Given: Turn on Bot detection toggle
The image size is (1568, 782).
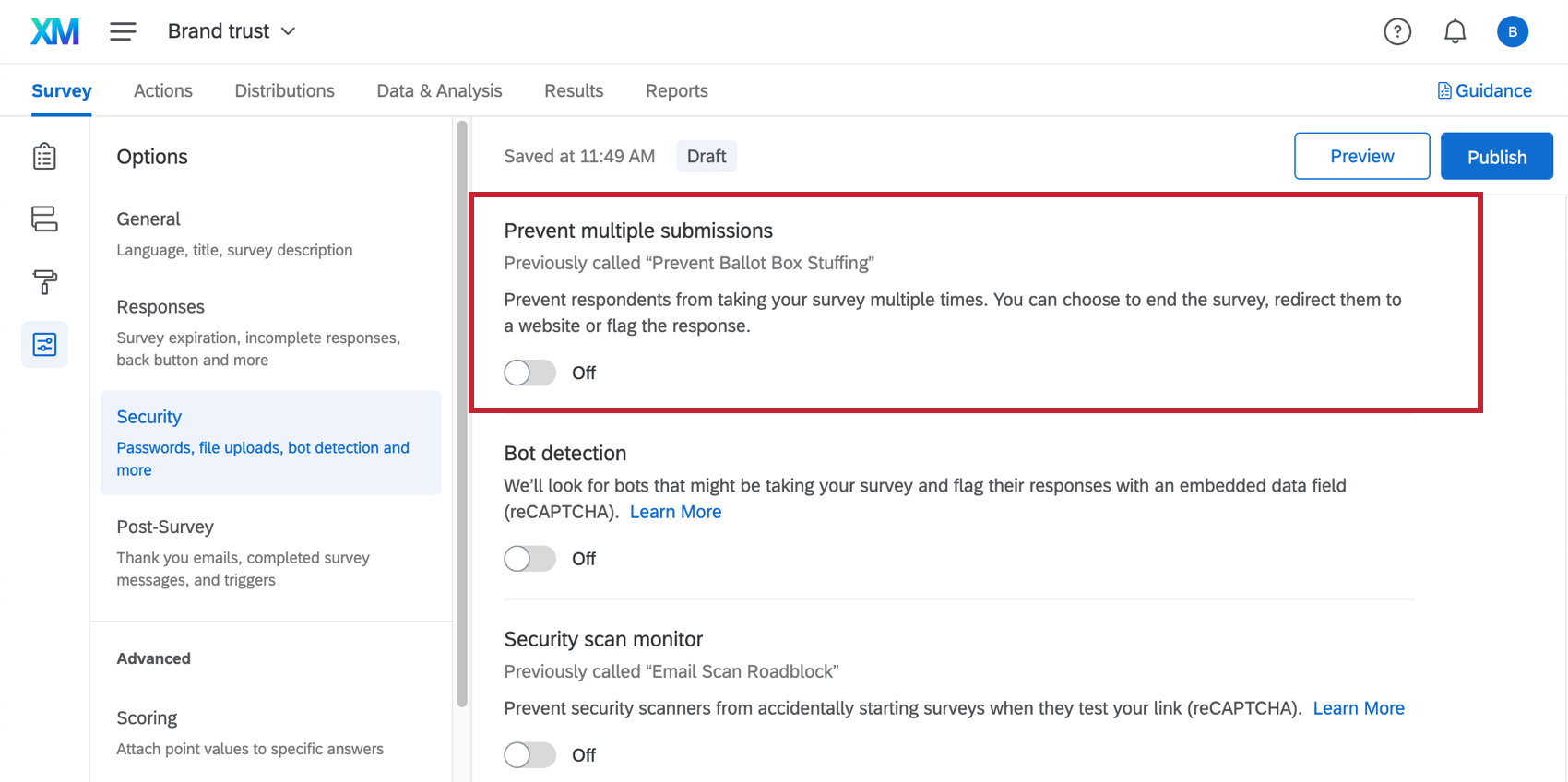Looking at the screenshot, I should [529, 559].
